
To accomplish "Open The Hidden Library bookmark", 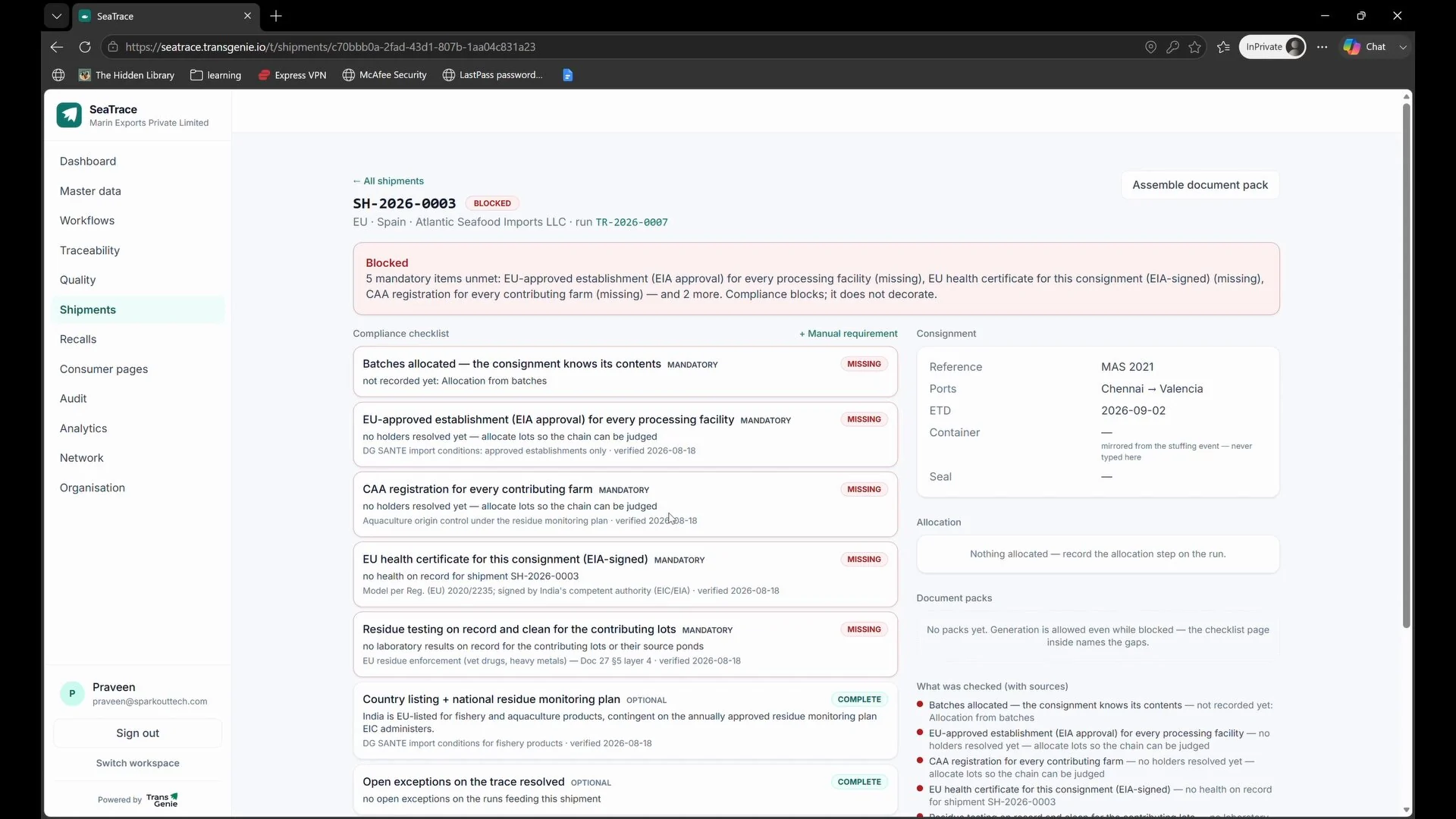I will click(127, 75).
